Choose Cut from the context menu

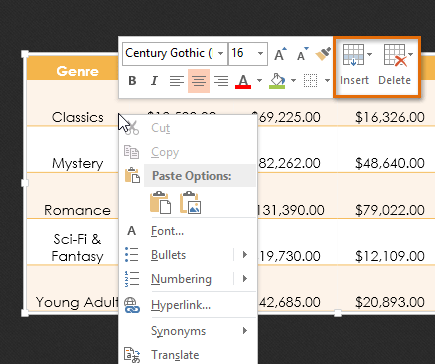188,128
